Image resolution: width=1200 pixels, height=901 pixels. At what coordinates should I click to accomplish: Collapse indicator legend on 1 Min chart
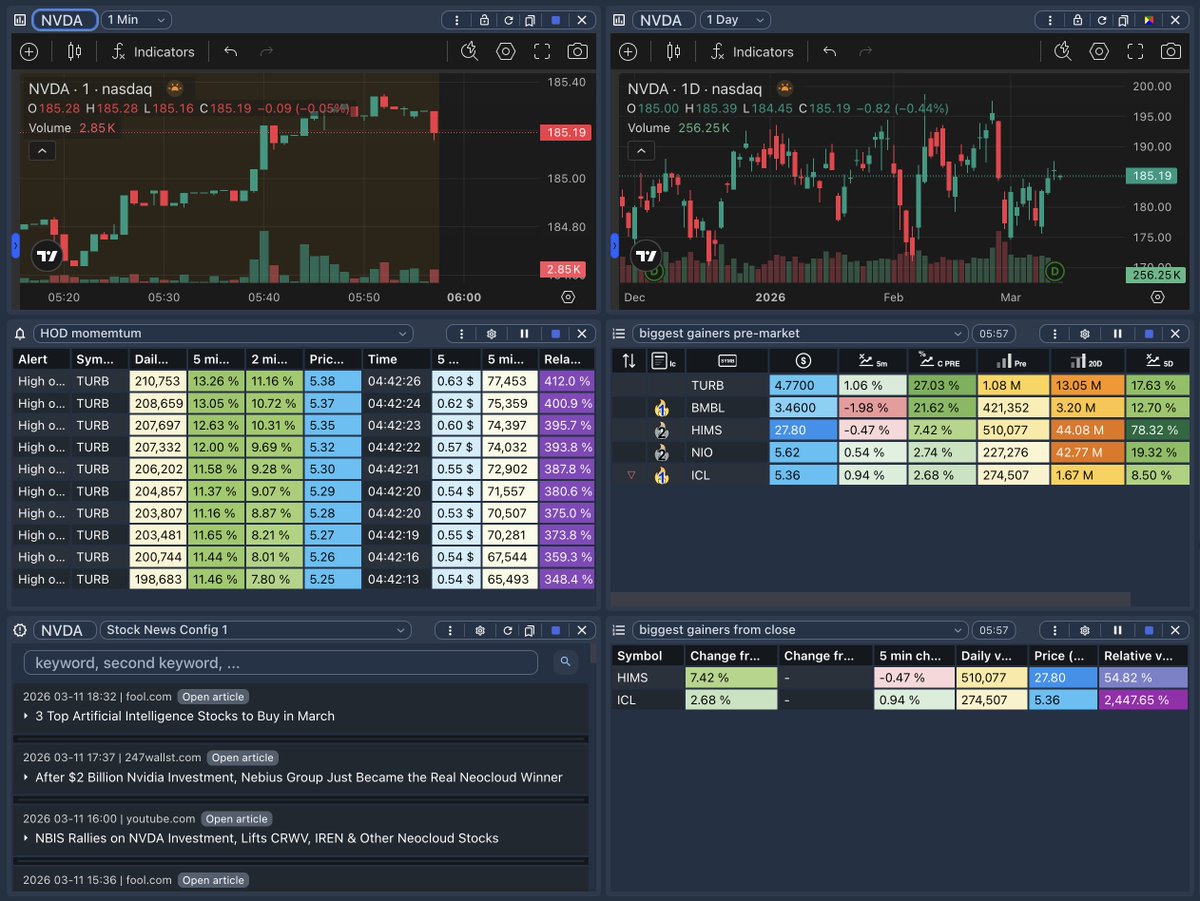(43, 151)
